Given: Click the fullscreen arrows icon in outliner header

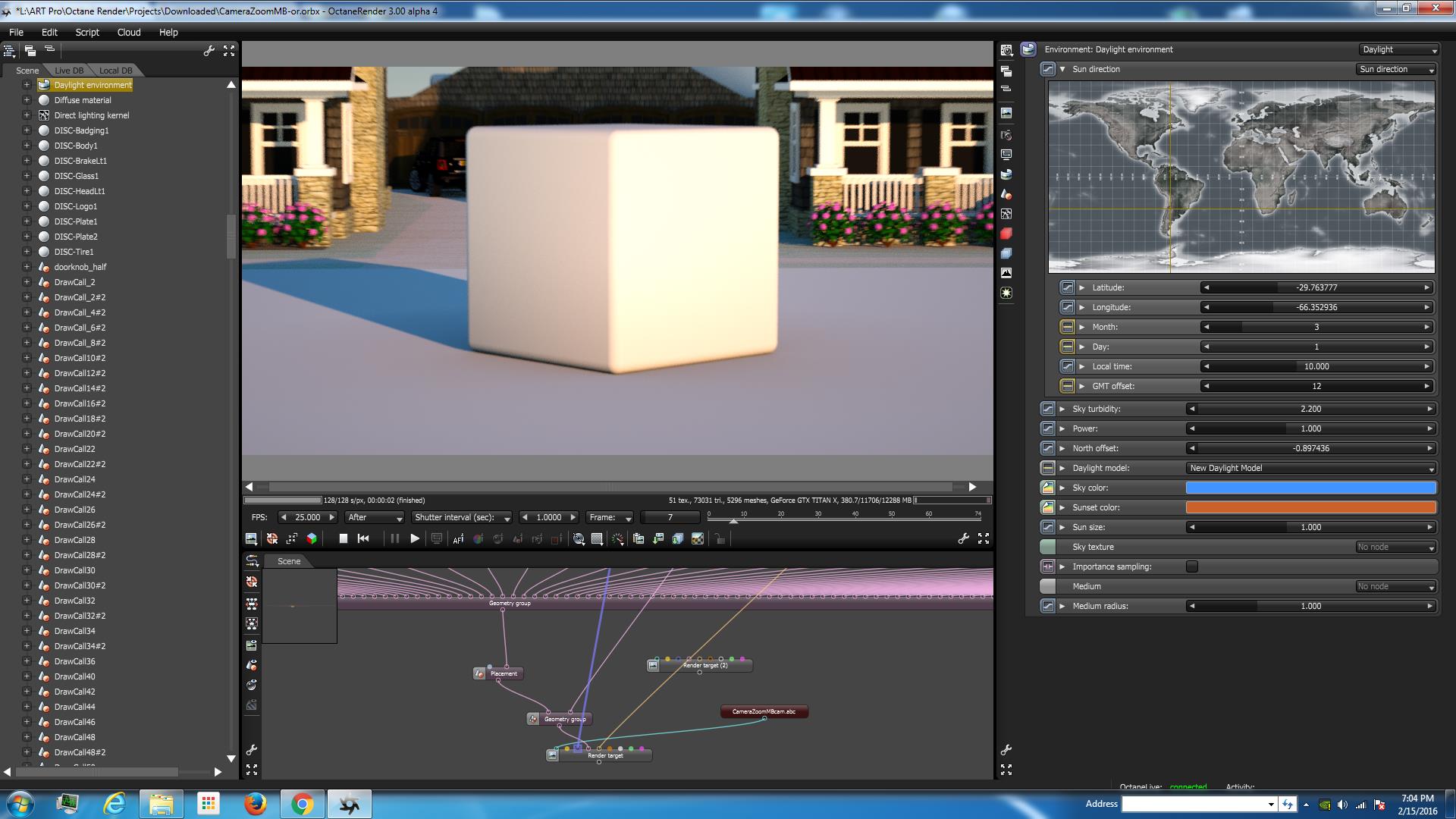Looking at the screenshot, I should [x=229, y=51].
